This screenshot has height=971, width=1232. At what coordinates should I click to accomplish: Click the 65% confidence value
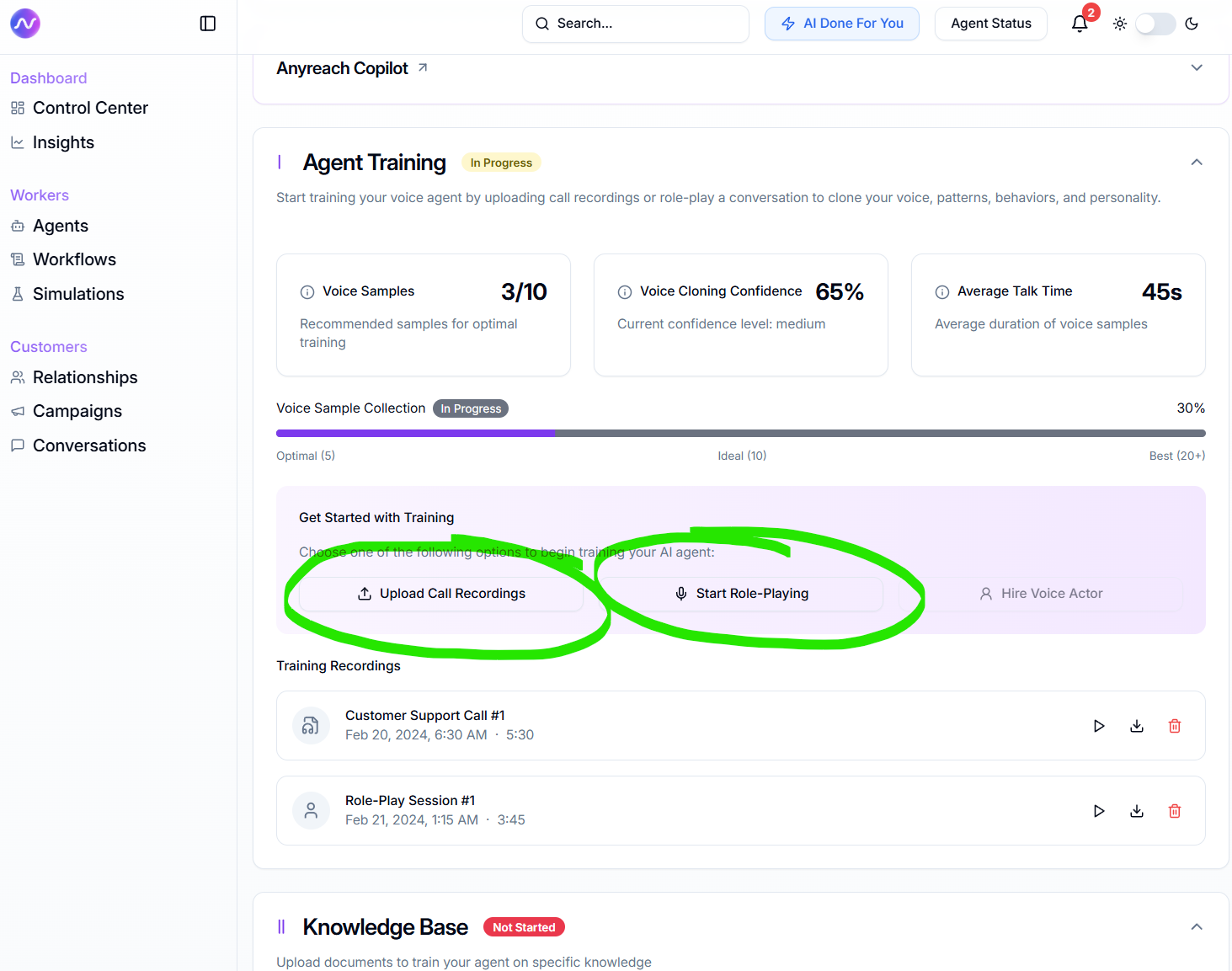pos(840,292)
